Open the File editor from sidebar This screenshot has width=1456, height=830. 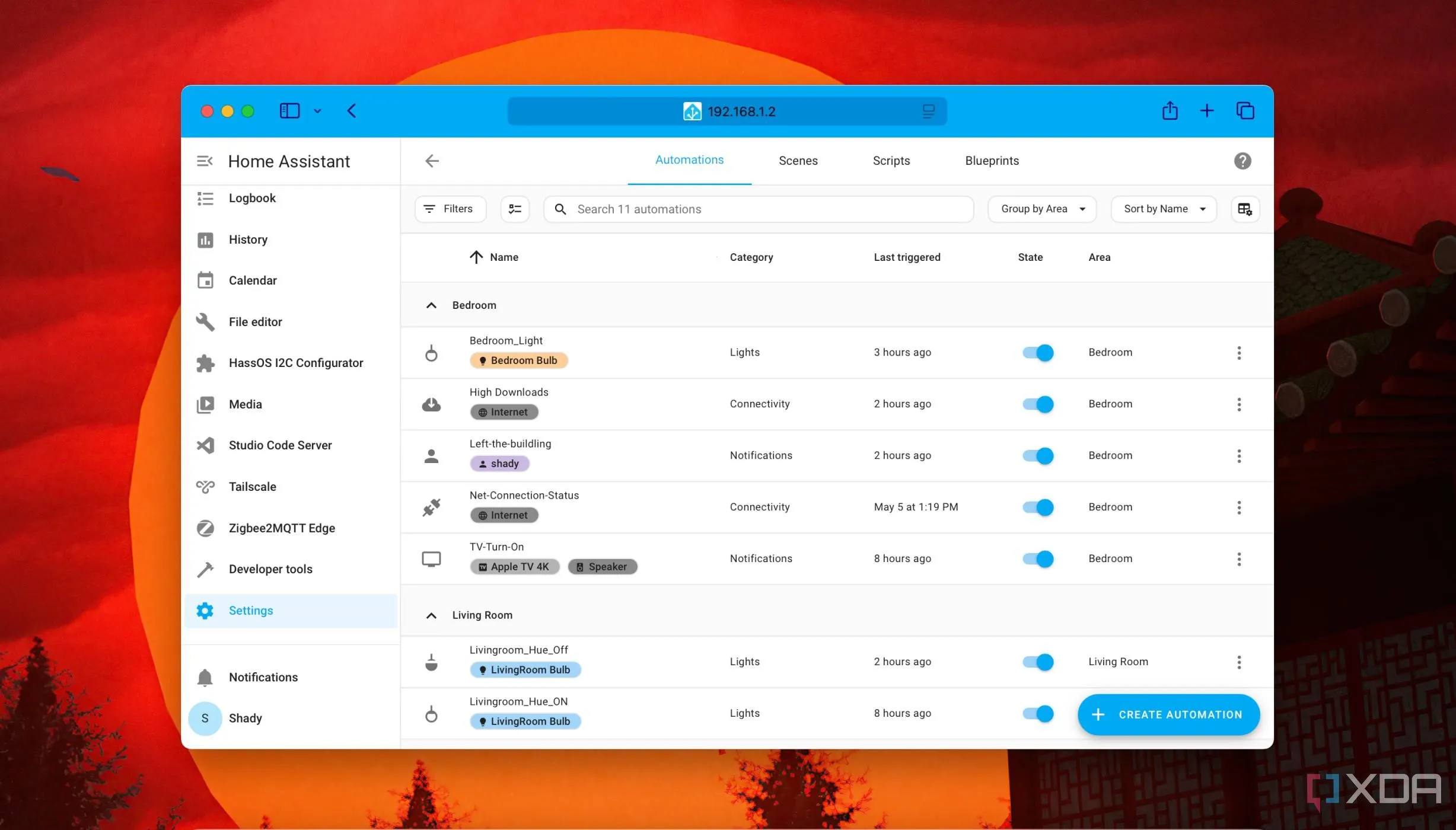(255, 321)
